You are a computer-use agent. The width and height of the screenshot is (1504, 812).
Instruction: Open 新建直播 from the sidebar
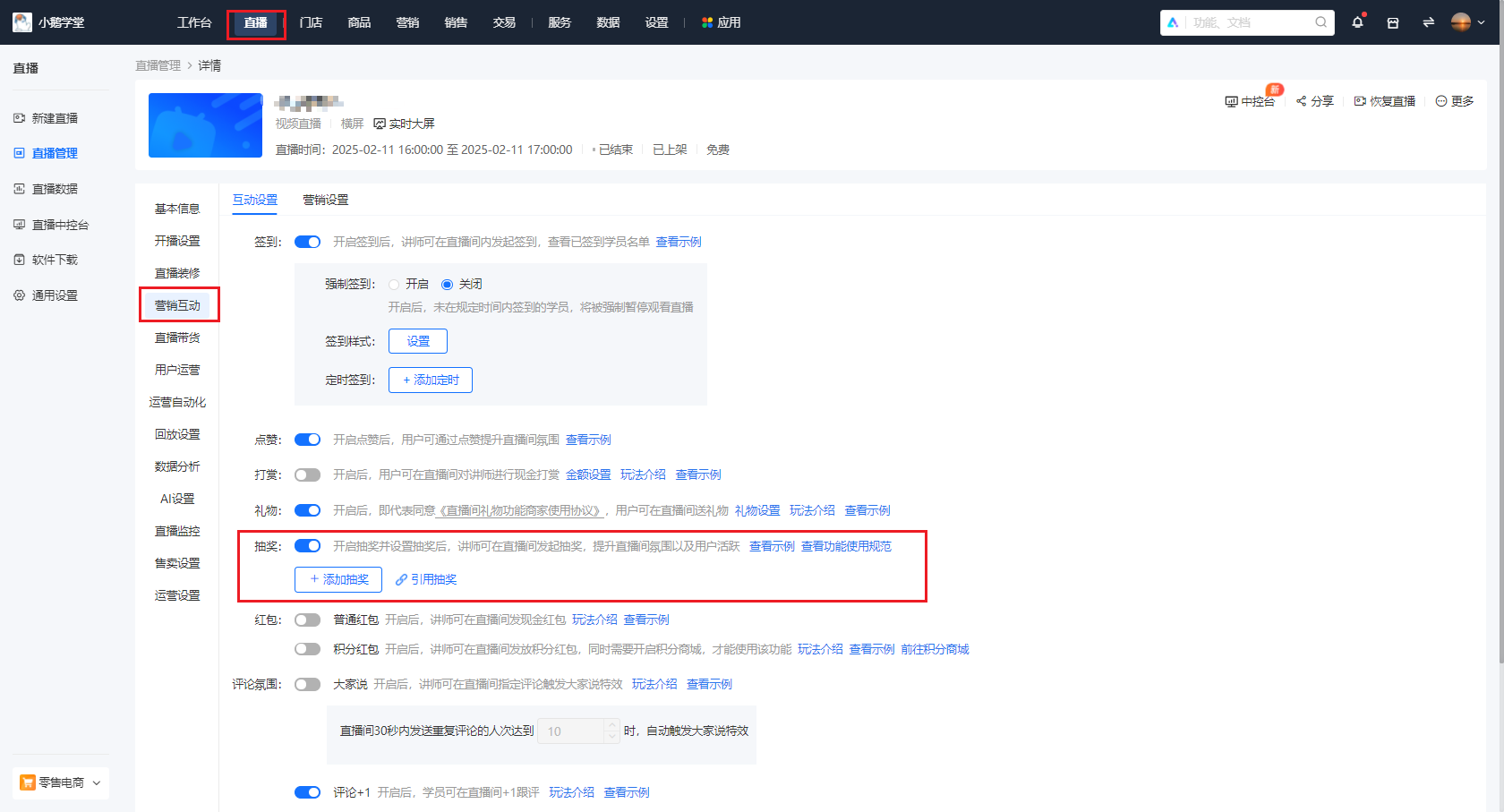coord(54,117)
